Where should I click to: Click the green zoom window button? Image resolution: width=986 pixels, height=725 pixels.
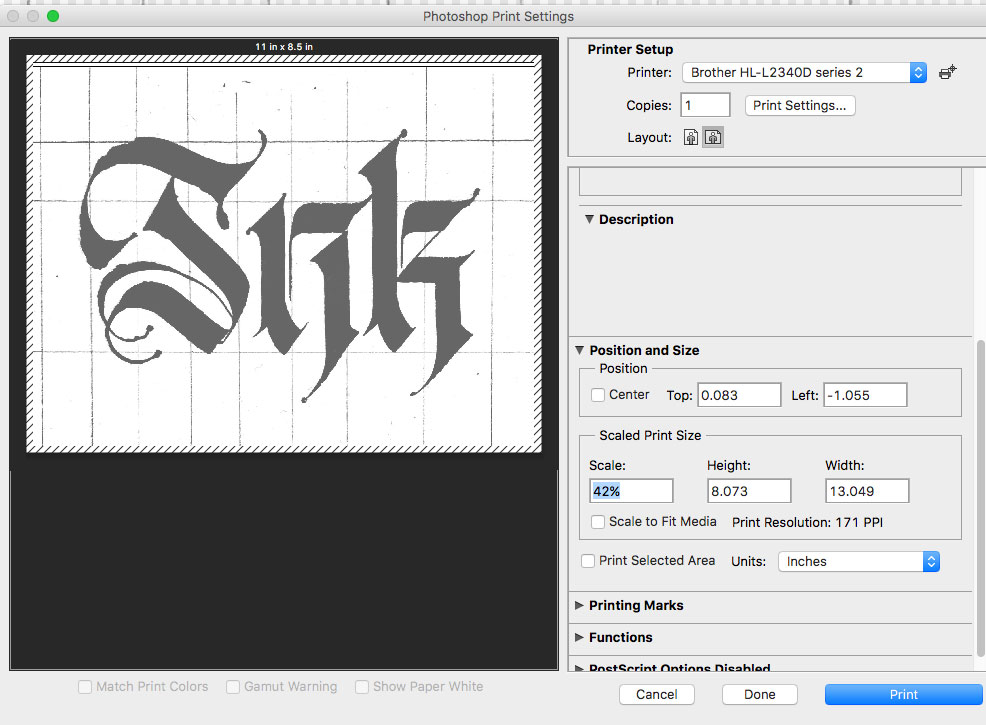[x=53, y=16]
